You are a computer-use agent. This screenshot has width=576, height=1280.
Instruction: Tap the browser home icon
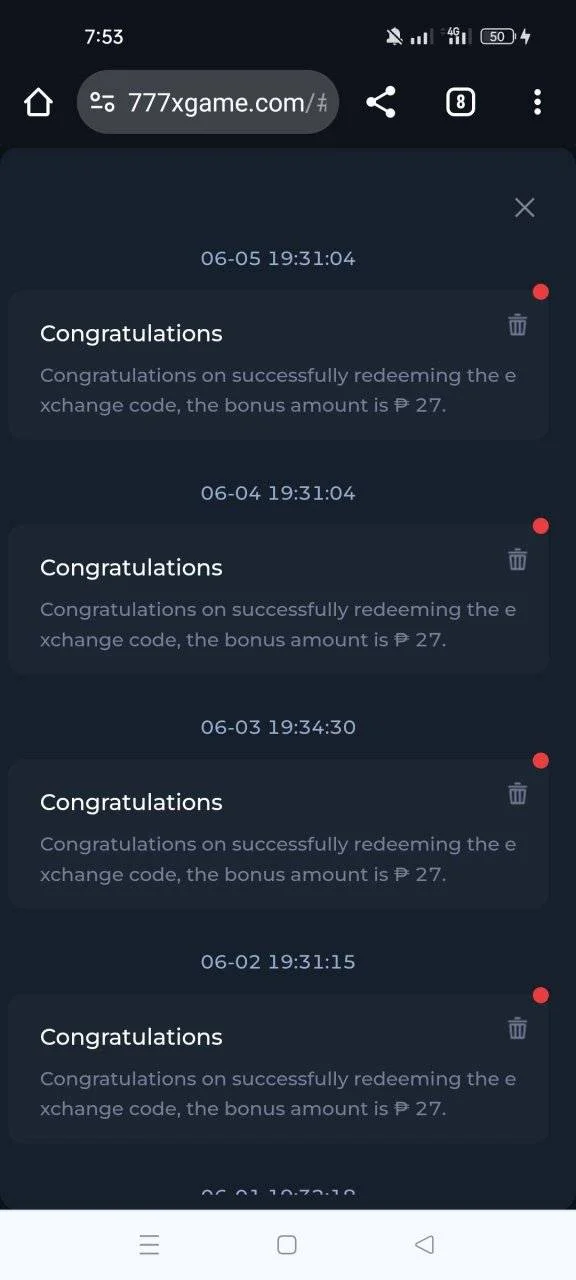38,102
